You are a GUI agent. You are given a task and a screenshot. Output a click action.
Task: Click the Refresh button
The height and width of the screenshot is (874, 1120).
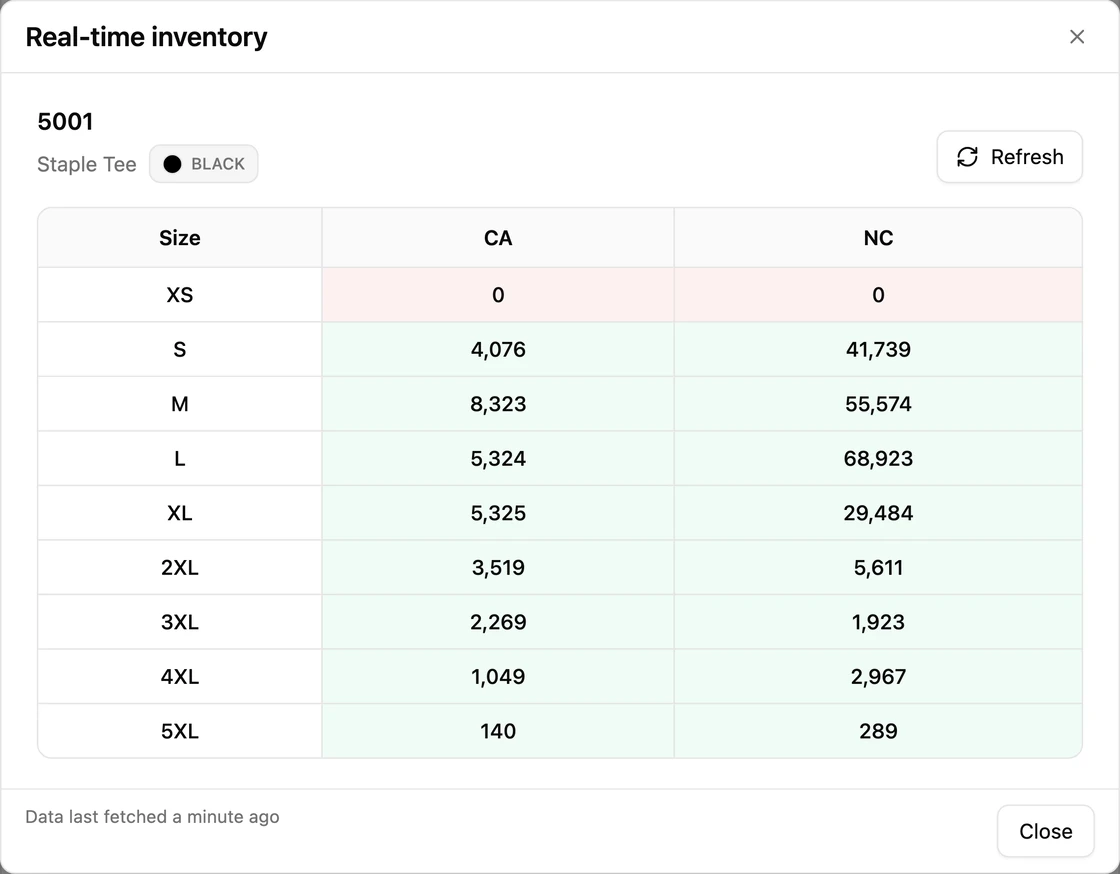coord(1009,156)
